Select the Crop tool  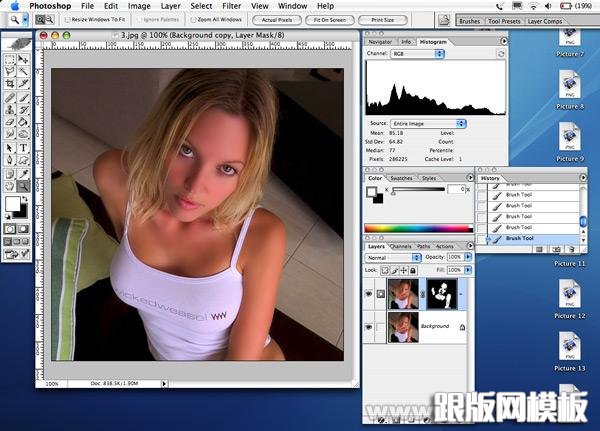tap(10, 83)
